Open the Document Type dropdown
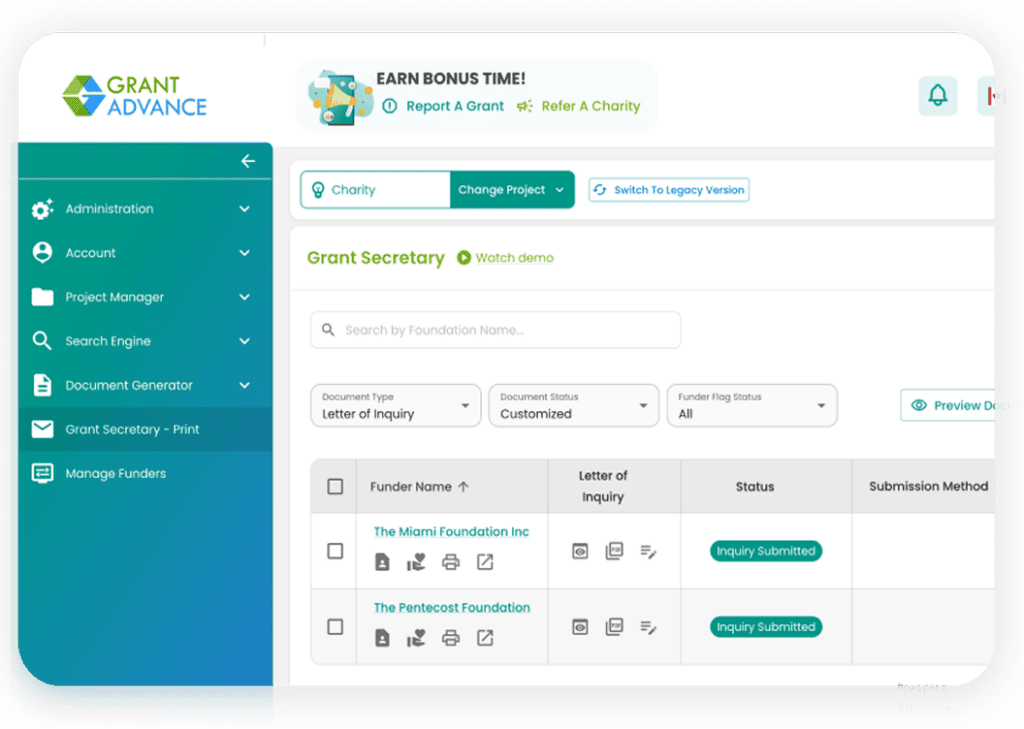Image resolution: width=1024 pixels, height=729 pixels. pyautogui.click(x=396, y=406)
